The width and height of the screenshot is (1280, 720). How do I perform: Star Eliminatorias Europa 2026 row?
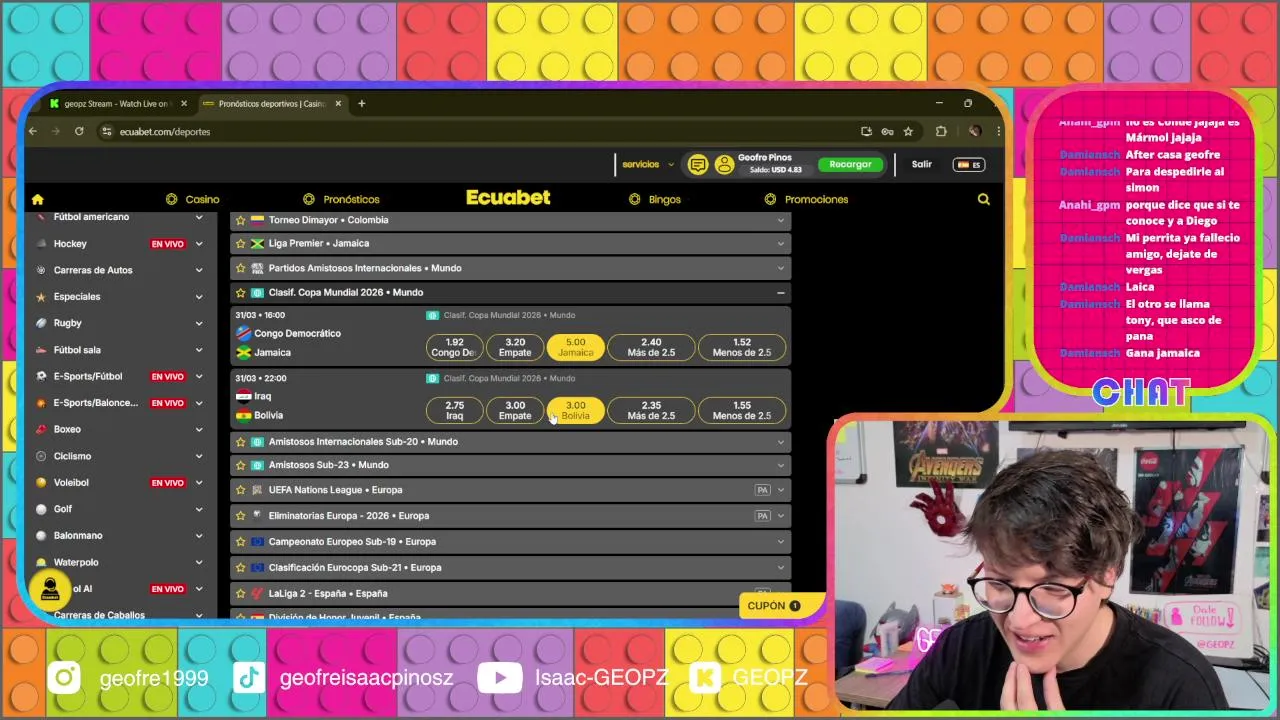tap(240, 516)
